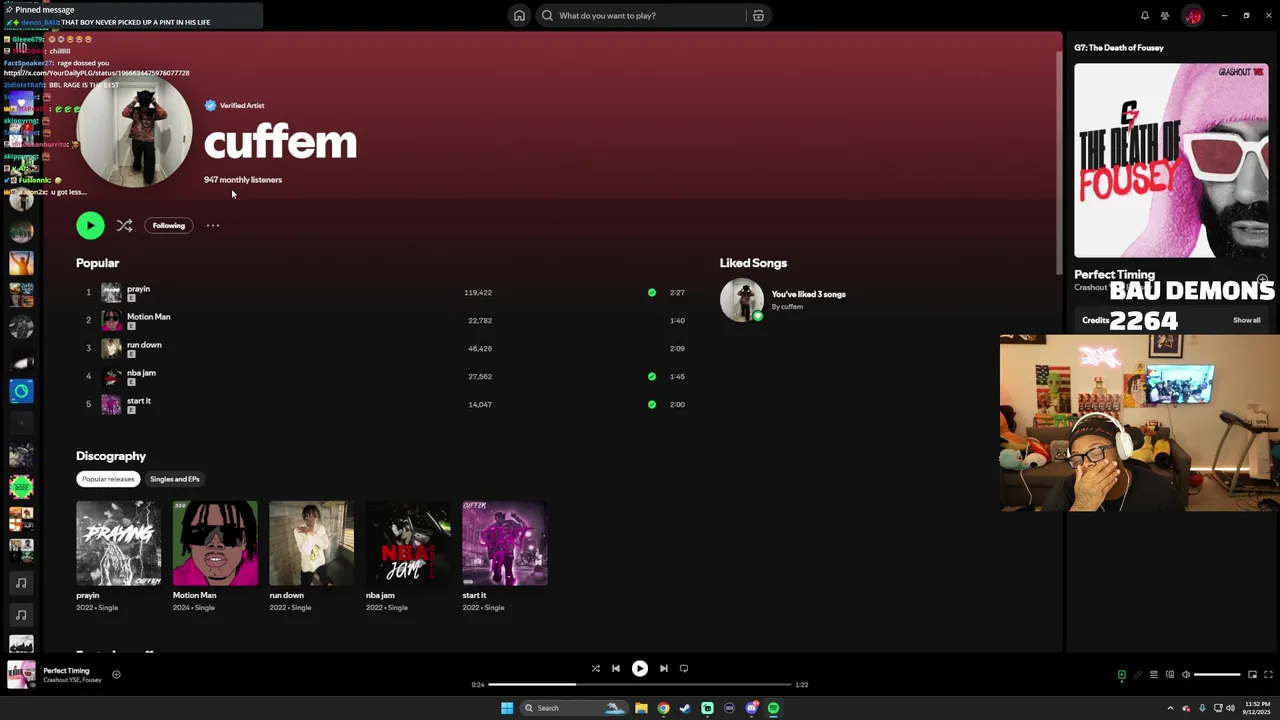The height and width of the screenshot is (720, 1280).
Task: Open Google Chrome from the taskbar
Action: click(x=663, y=708)
